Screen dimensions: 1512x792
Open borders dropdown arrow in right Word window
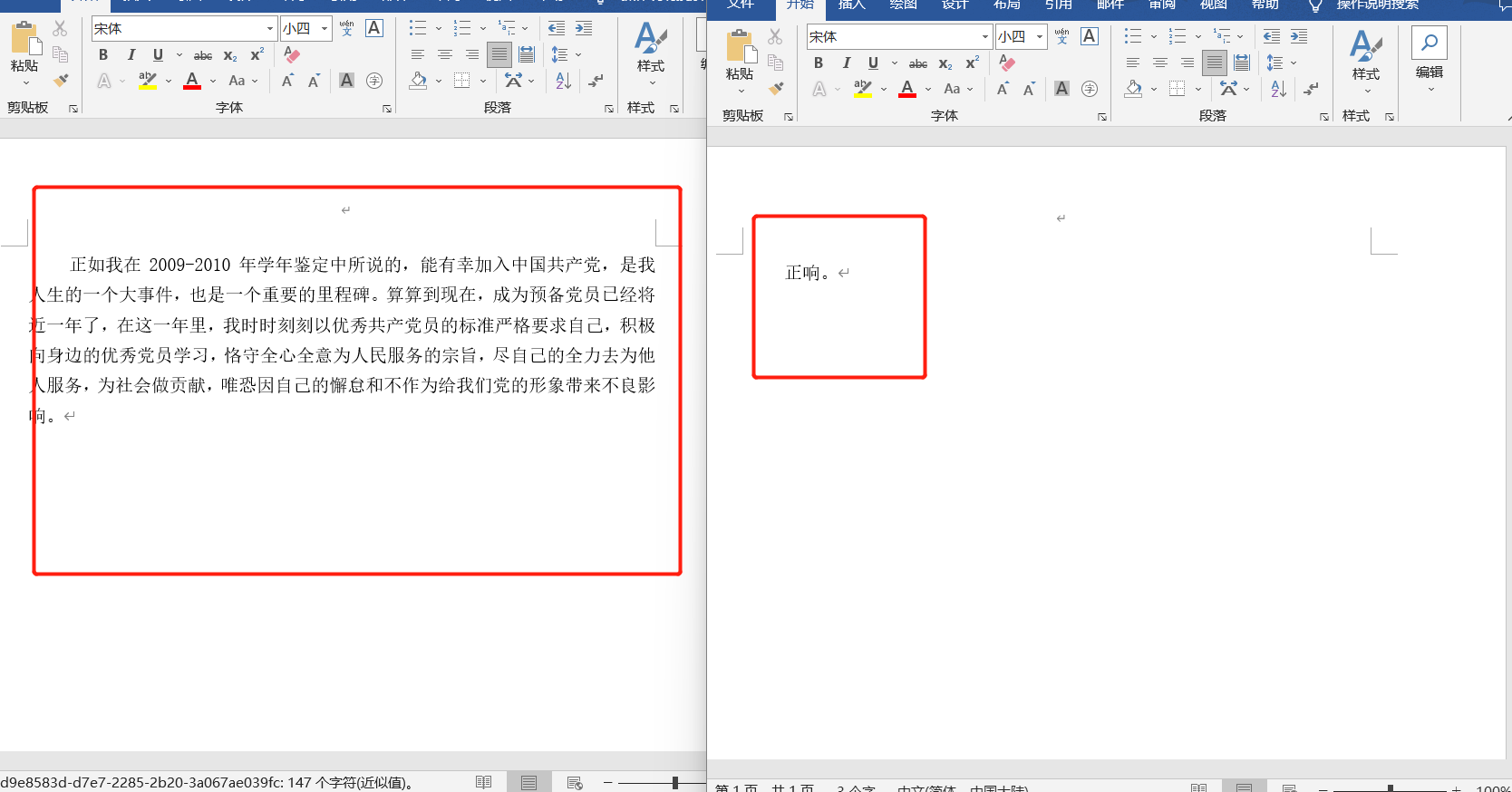[x=1198, y=89]
